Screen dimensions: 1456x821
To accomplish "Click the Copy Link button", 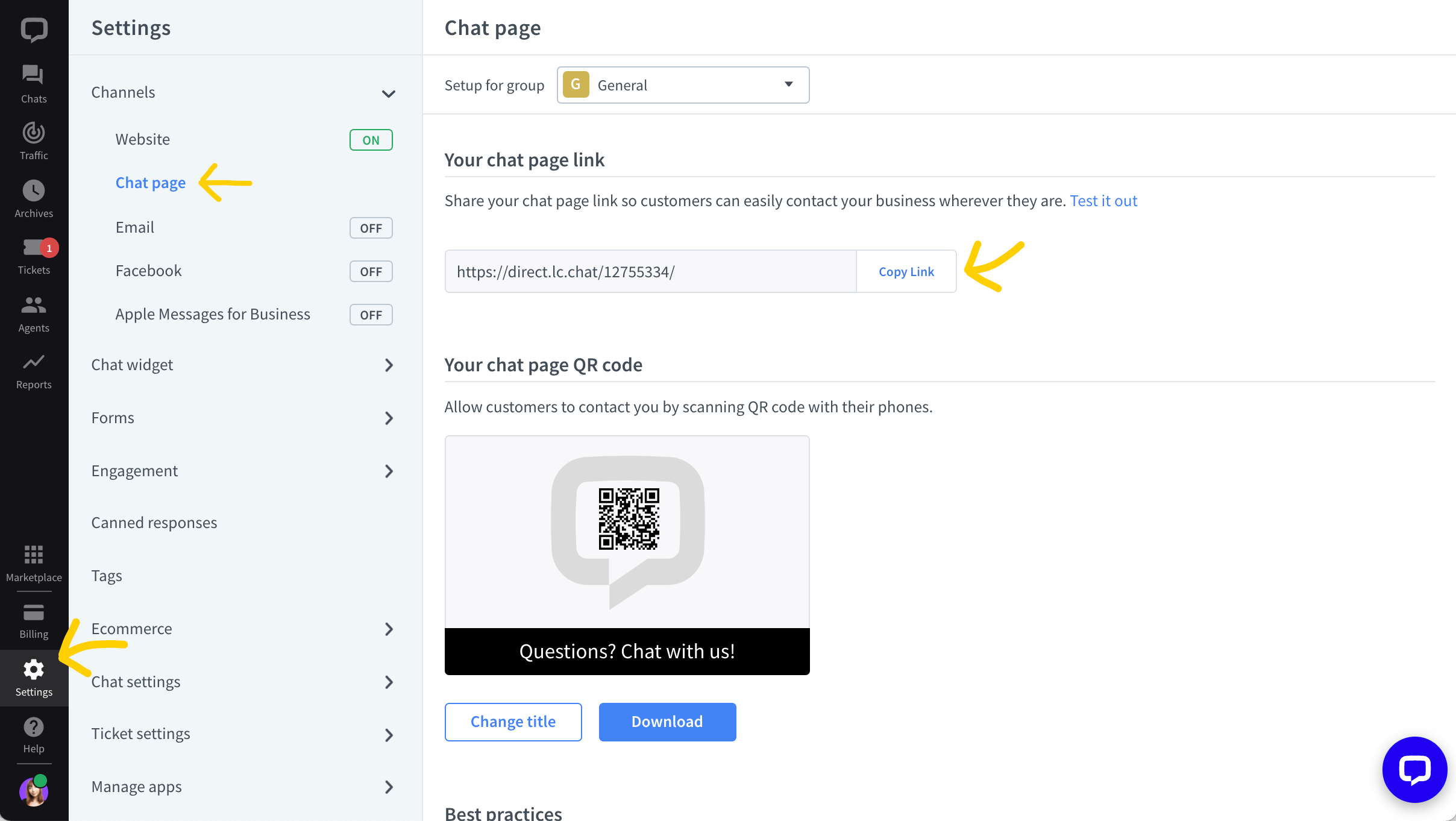I will [906, 271].
